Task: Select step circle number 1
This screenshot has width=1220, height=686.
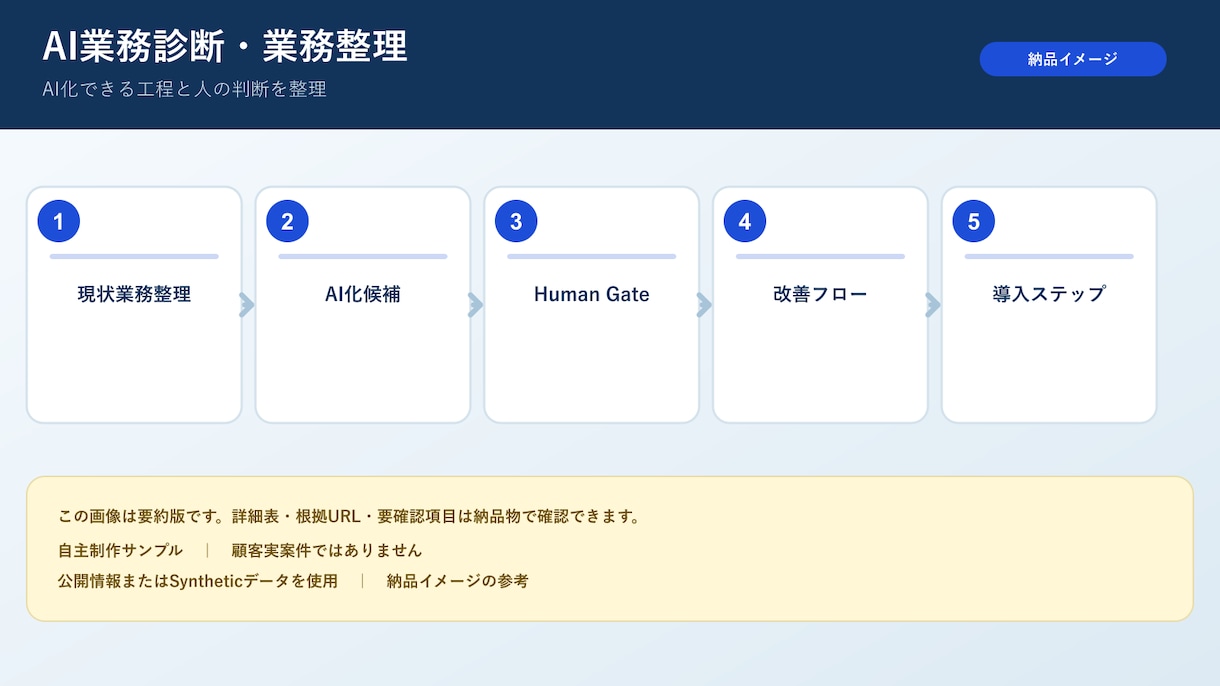Action: point(59,222)
